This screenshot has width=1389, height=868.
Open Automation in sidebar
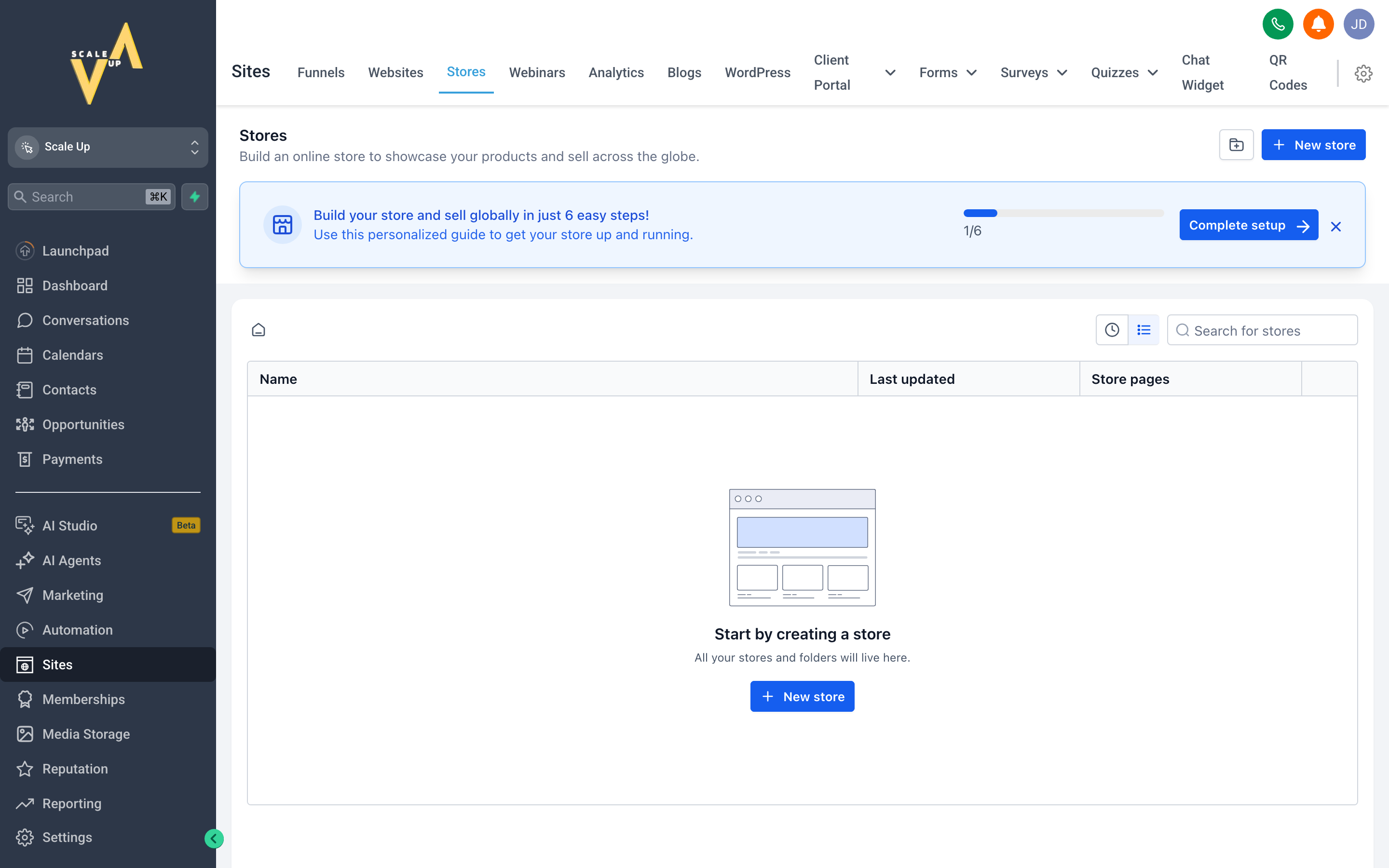[x=108, y=630]
